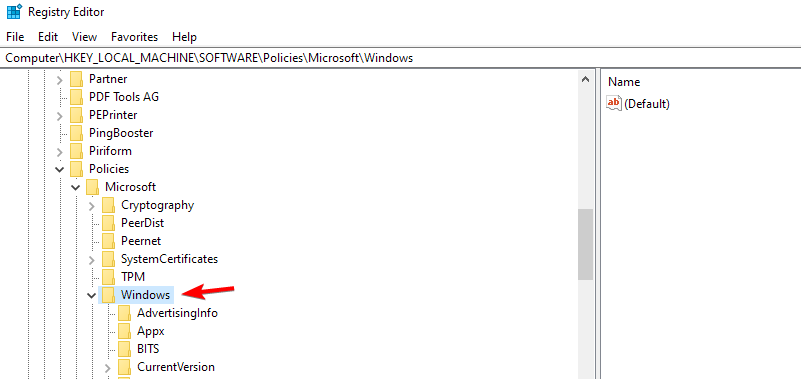Collapse the Policies key
Screen dimensions: 801x379
pos(60,169)
